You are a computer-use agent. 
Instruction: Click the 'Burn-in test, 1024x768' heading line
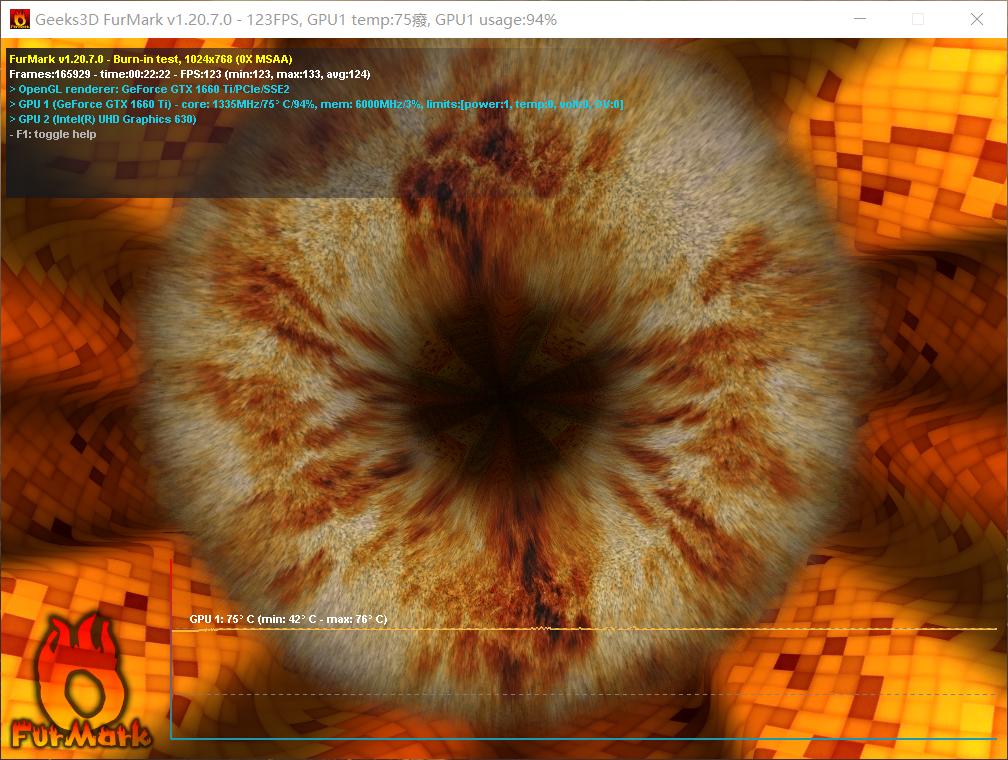pos(150,59)
